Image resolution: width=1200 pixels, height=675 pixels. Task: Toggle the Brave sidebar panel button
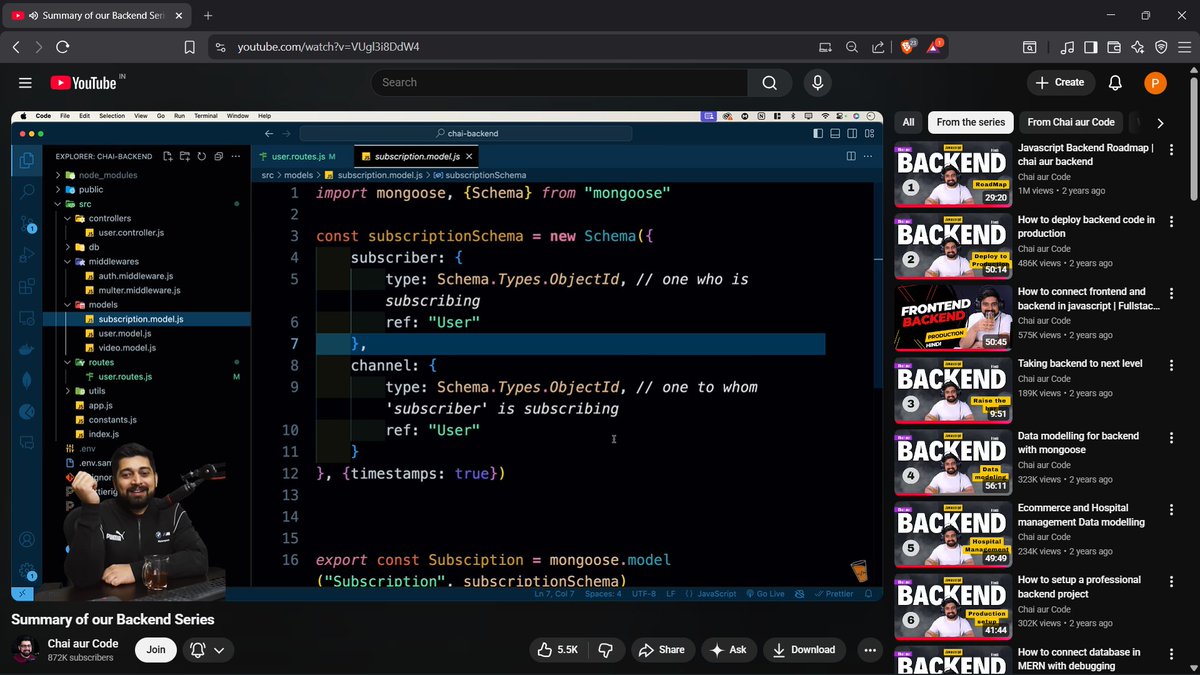tap(1091, 47)
